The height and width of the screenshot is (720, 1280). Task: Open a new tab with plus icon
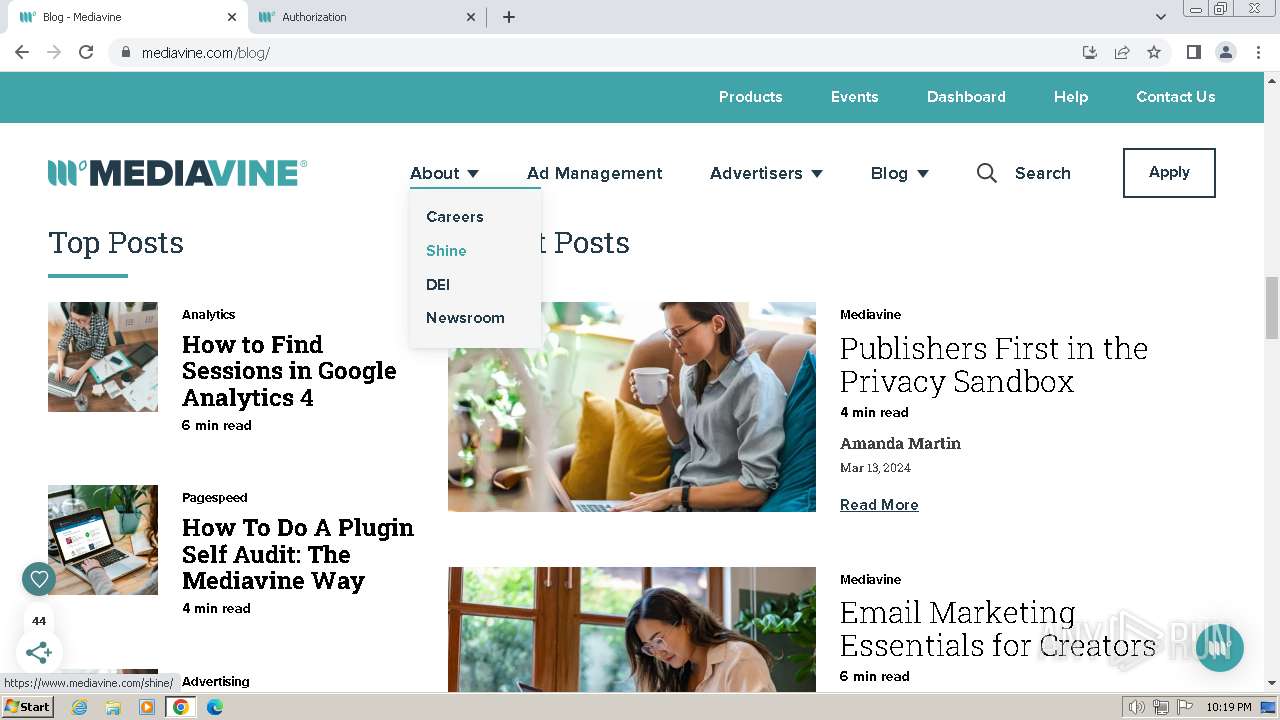tap(509, 17)
